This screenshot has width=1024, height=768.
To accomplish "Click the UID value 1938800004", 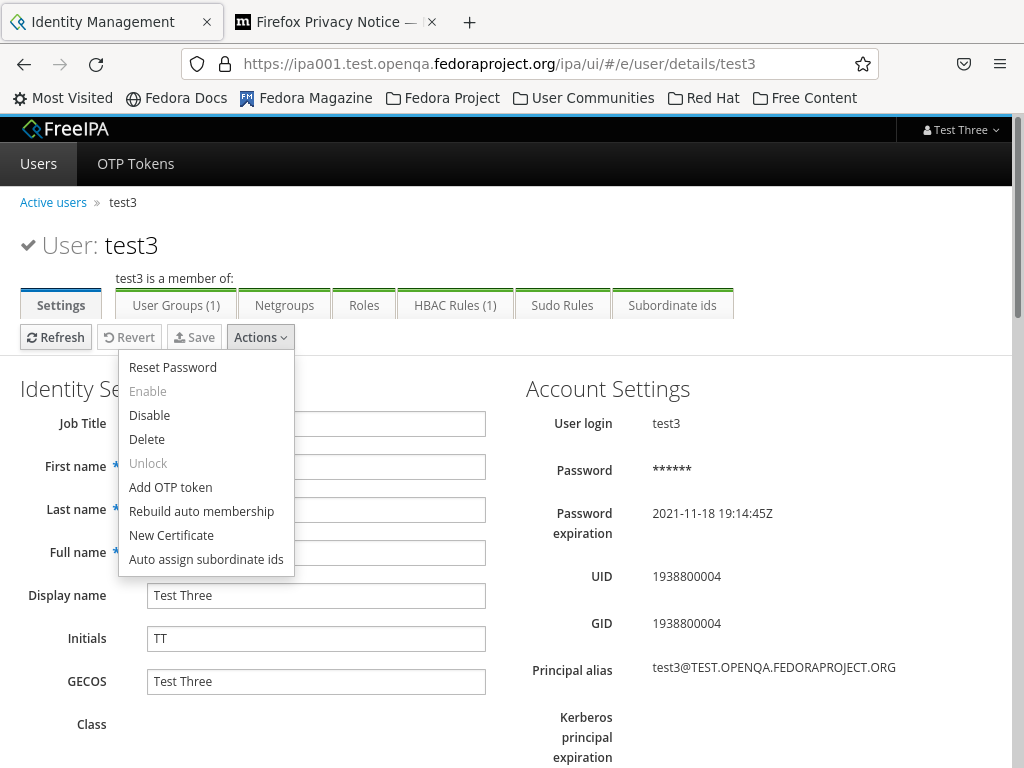I will [686, 577].
